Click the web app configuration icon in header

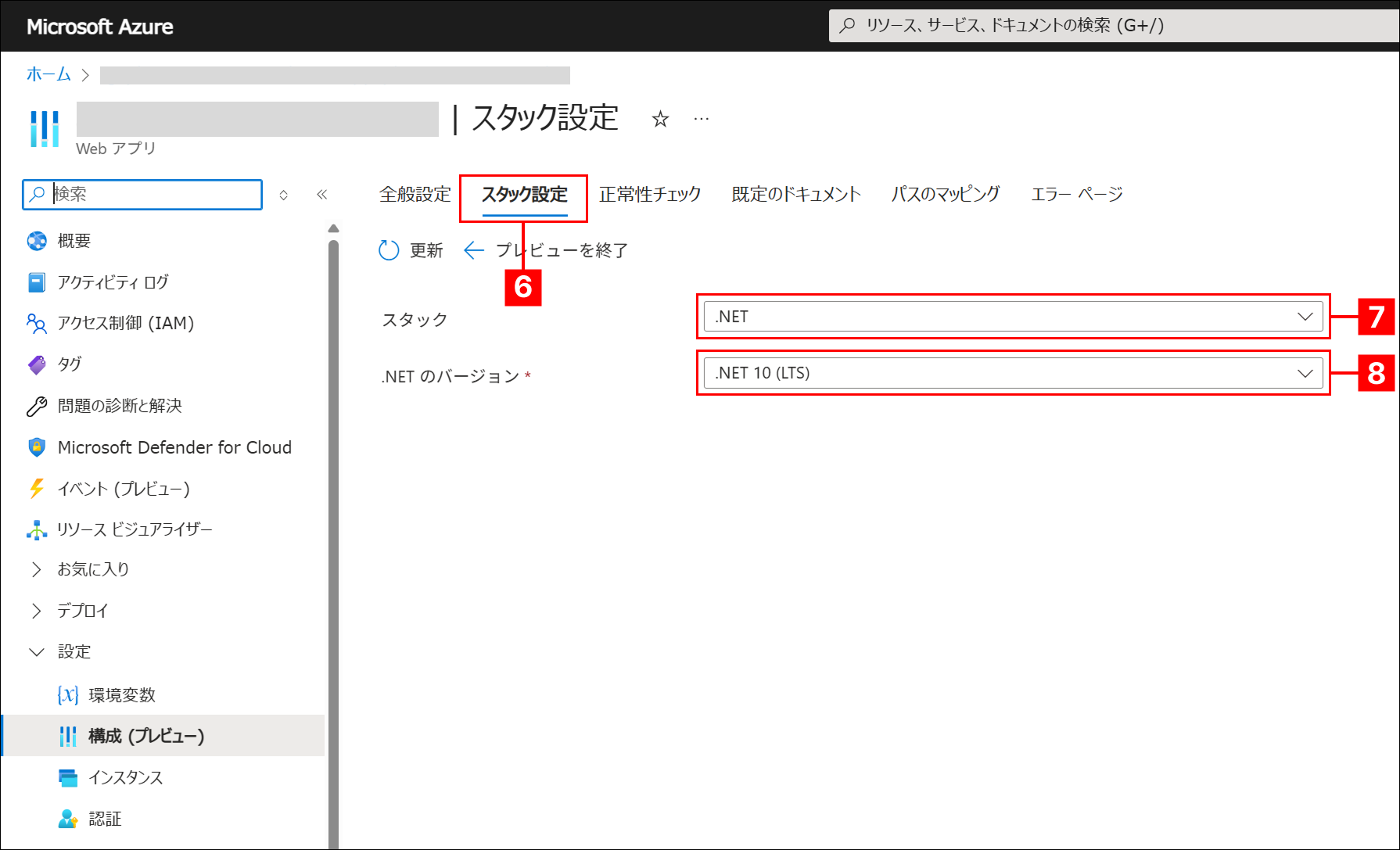[45, 128]
